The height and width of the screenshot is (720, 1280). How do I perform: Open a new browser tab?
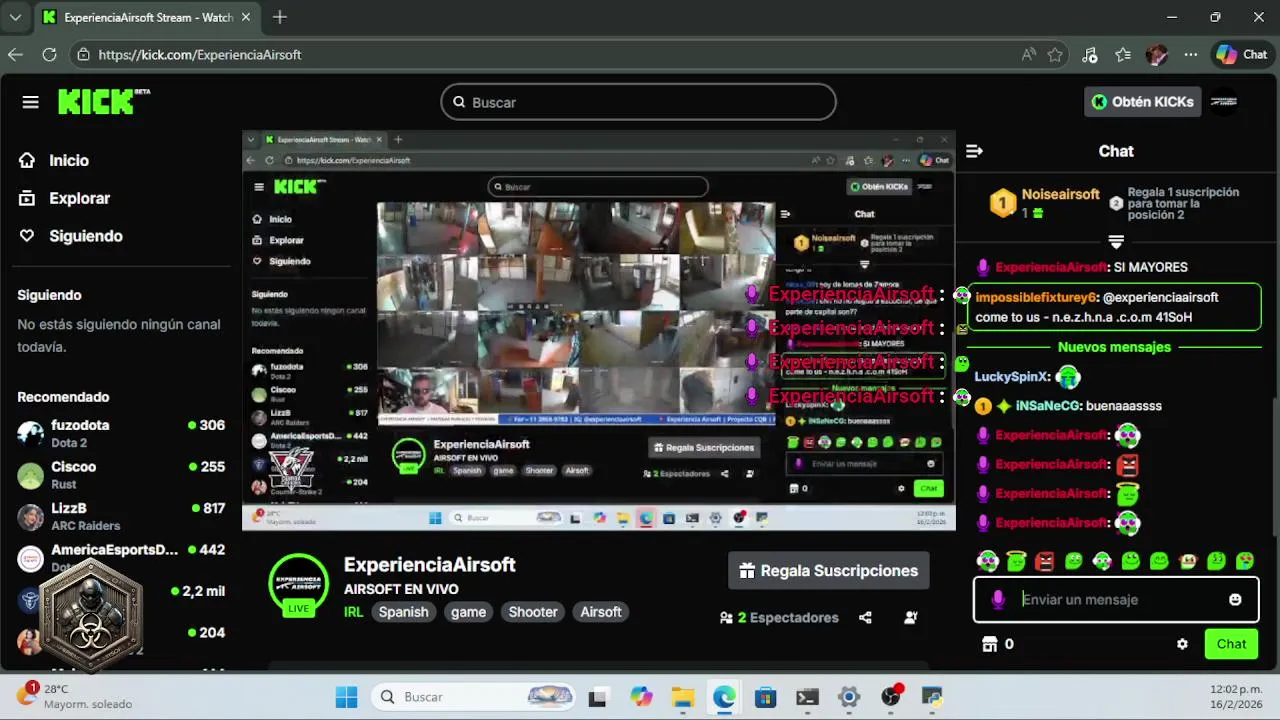point(280,17)
